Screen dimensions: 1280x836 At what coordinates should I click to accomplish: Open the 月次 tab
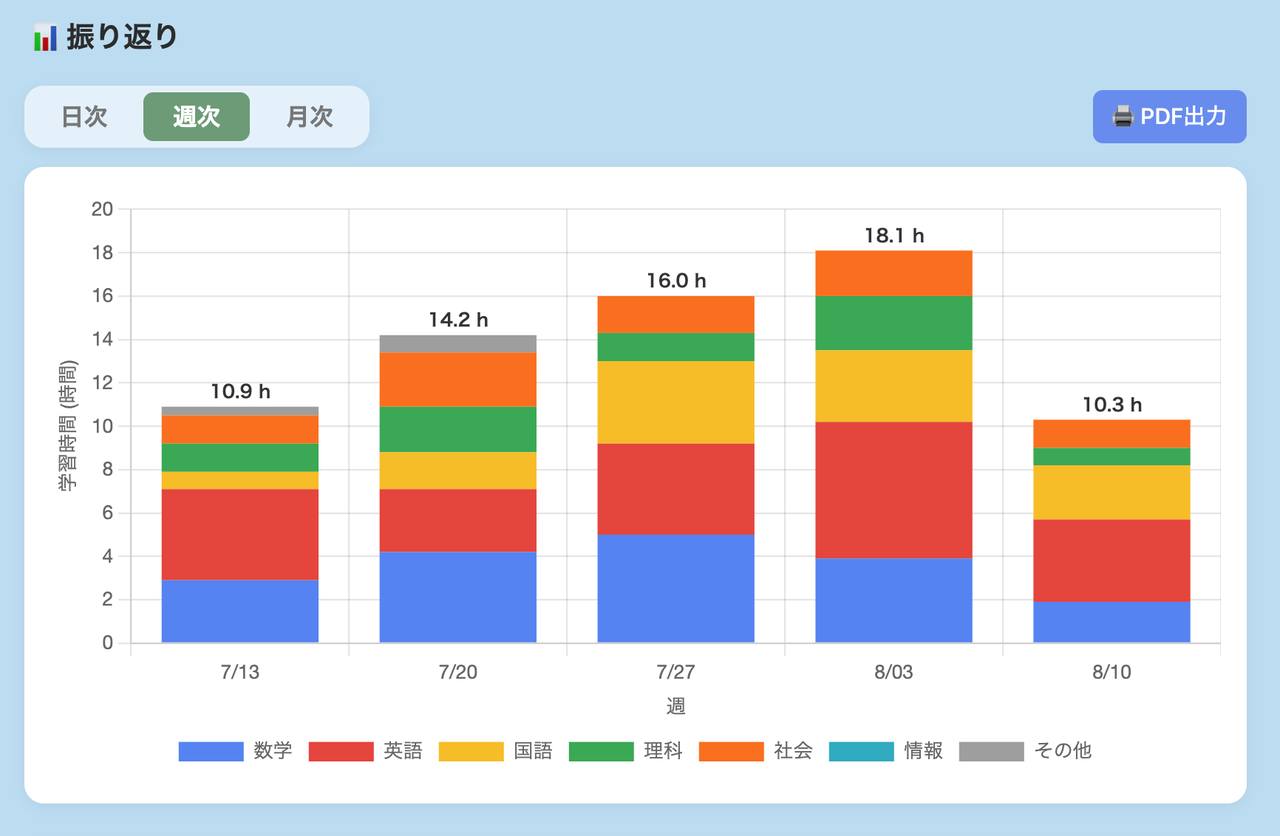point(310,117)
